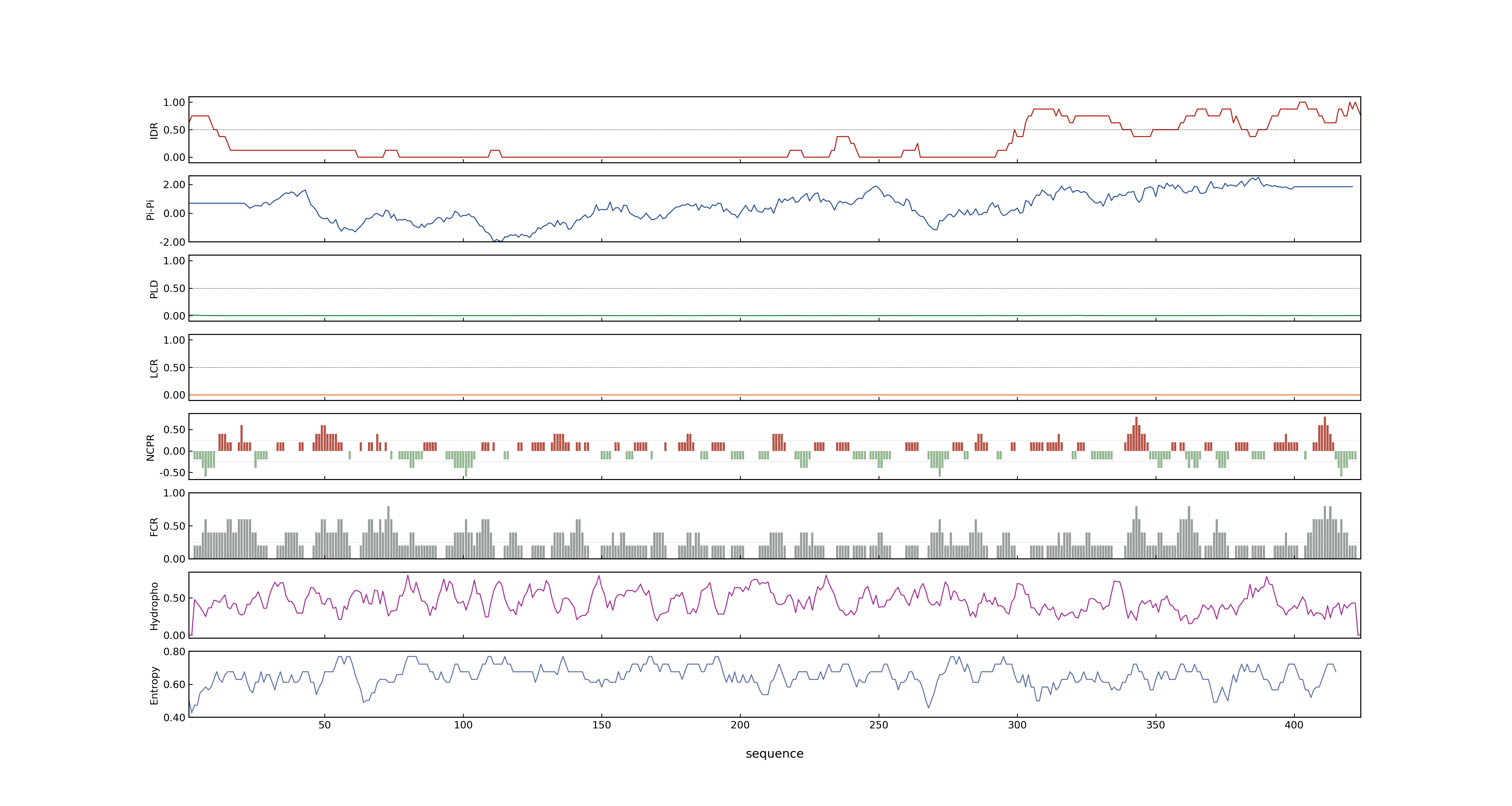Click the IDR axis label
The width and height of the screenshot is (1512, 806).
pyautogui.click(x=154, y=130)
